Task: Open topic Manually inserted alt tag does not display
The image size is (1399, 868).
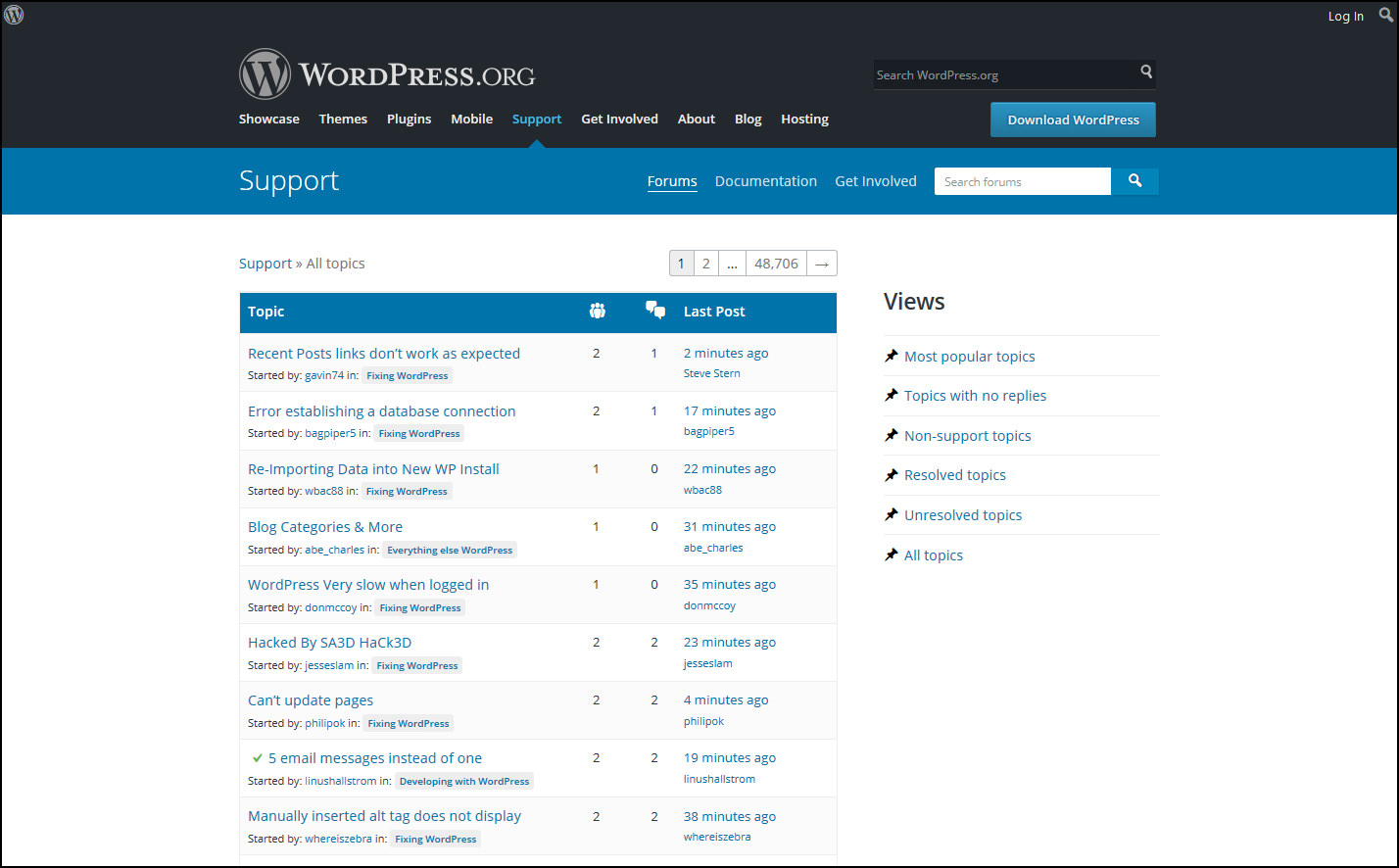Action: coord(384,816)
